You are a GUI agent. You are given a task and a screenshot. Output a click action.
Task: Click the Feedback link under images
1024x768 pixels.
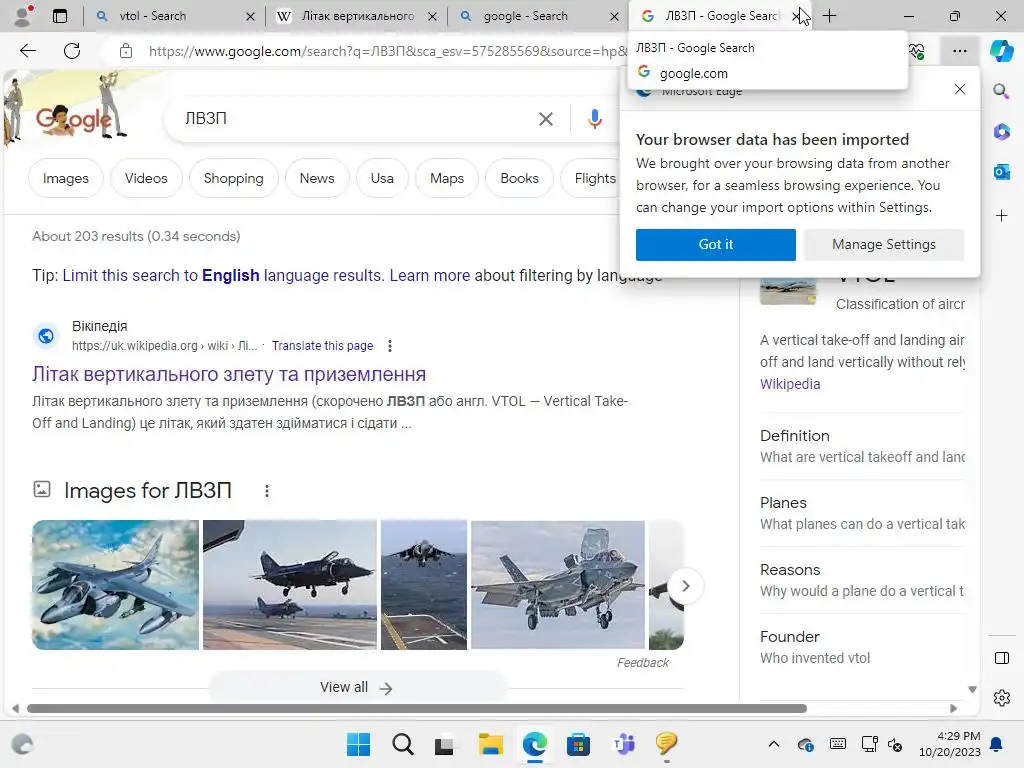pos(643,663)
